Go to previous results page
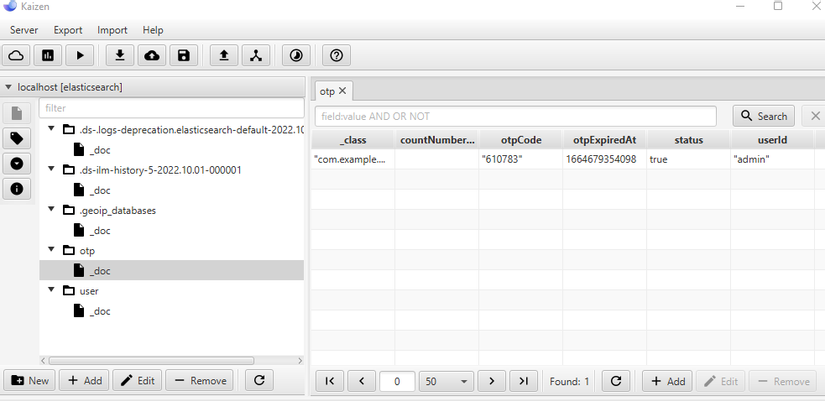Screen dimensions: 825x401 coord(362,381)
